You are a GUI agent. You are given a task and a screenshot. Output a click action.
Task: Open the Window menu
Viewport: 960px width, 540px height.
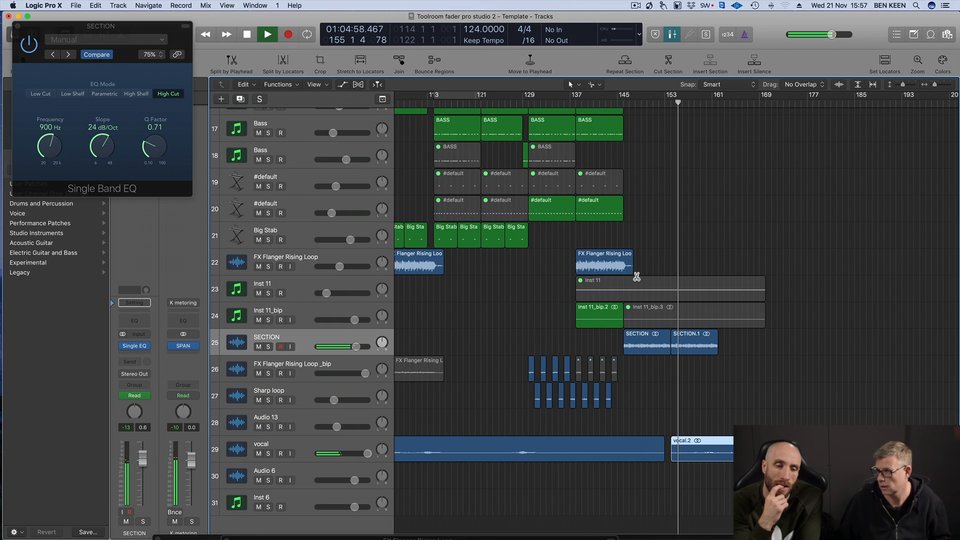click(255, 6)
